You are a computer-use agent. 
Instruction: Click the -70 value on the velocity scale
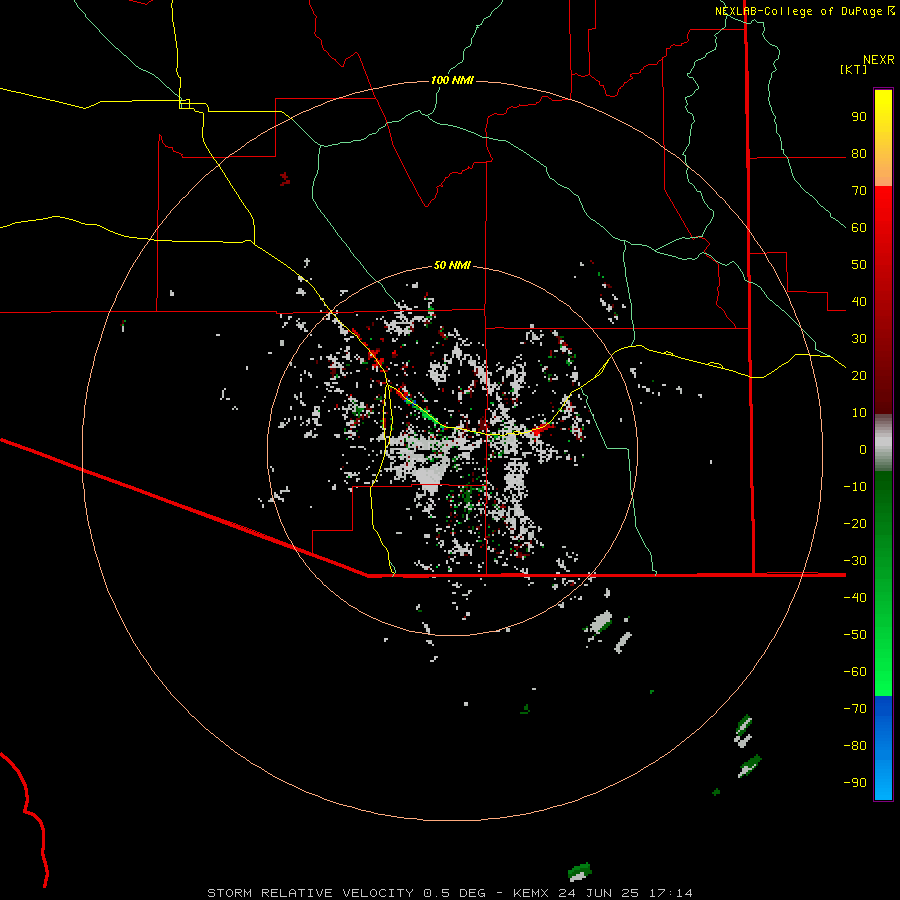[855, 709]
